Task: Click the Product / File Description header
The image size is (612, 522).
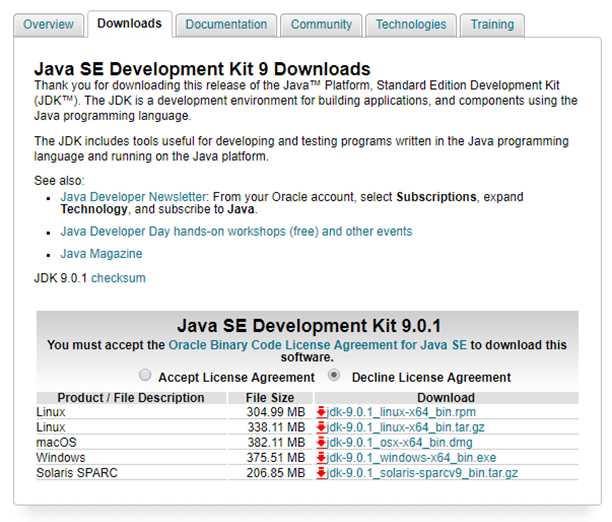Action: click(131, 397)
